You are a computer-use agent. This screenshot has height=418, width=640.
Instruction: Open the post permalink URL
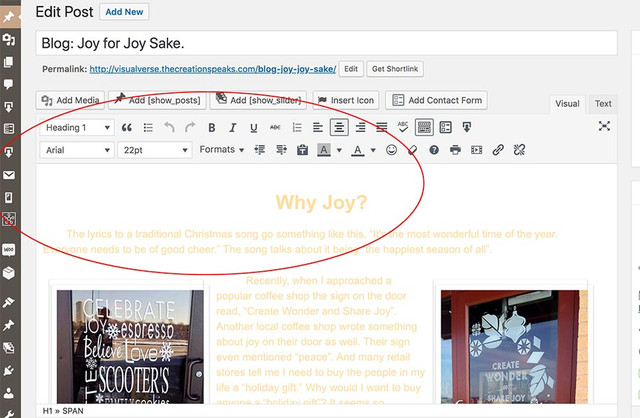pos(213,69)
